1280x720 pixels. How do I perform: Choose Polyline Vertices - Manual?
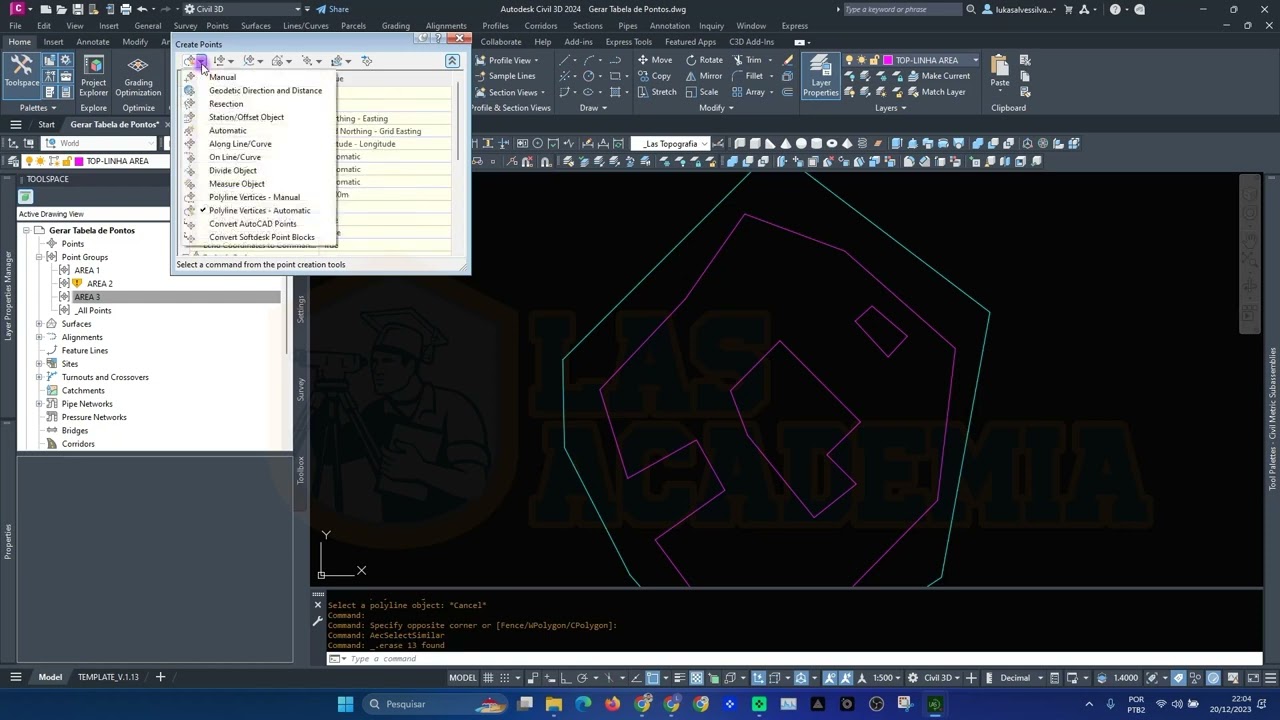point(254,197)
